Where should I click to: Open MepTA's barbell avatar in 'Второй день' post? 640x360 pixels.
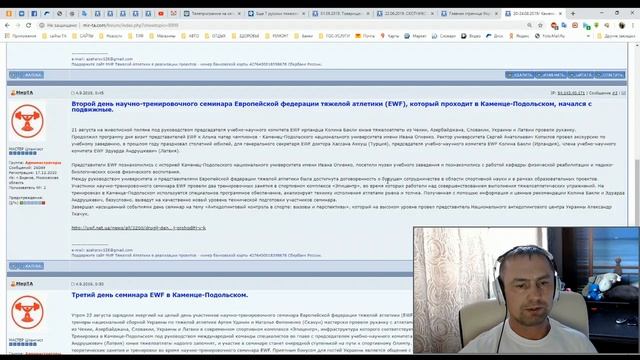click(x=27, y=121)
